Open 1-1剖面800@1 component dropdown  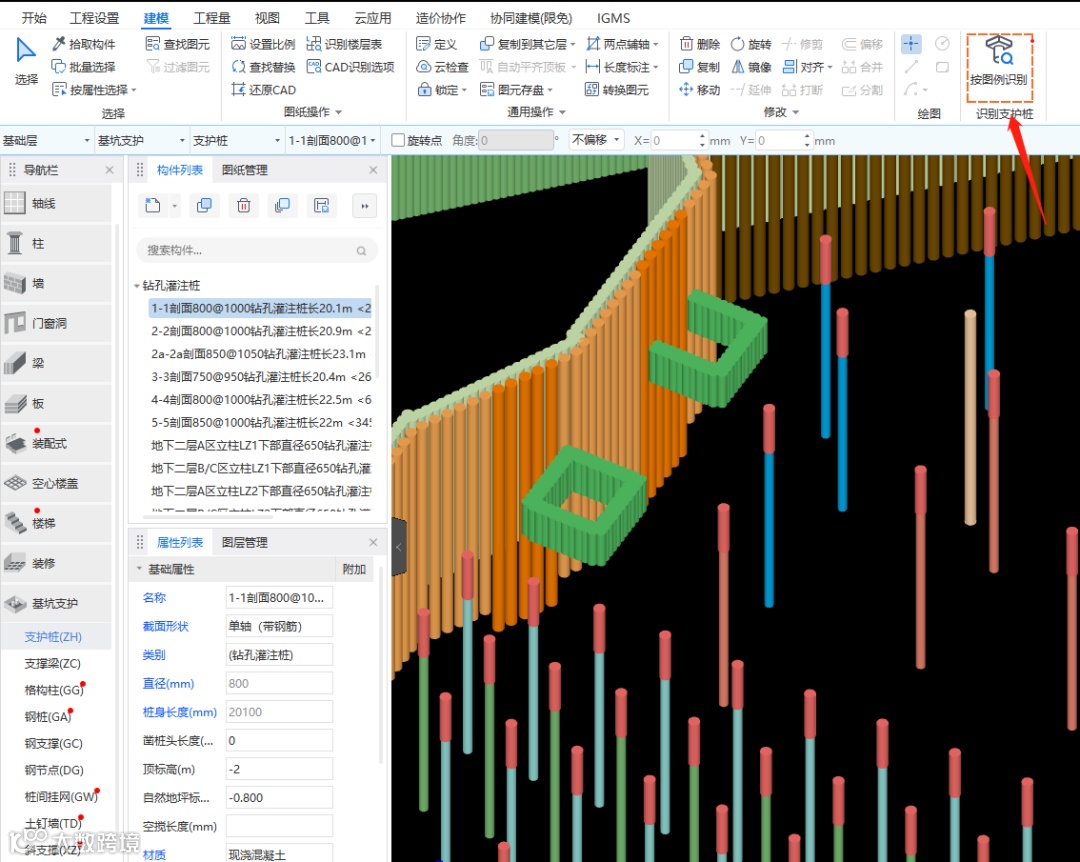click(333, 141)
